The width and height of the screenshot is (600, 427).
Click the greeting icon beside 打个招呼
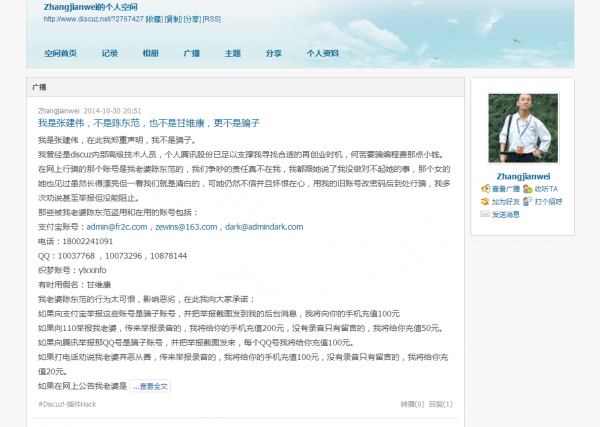528,201
